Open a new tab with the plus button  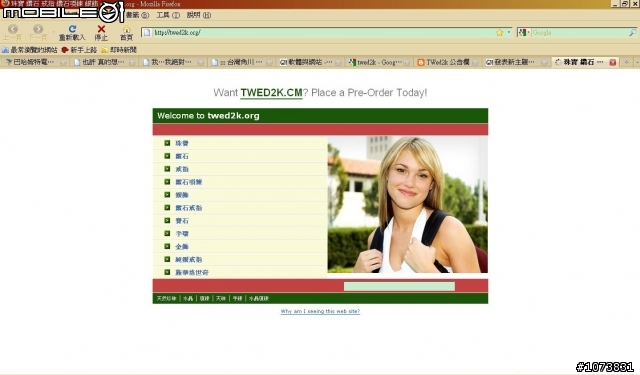tap(627, 62)
